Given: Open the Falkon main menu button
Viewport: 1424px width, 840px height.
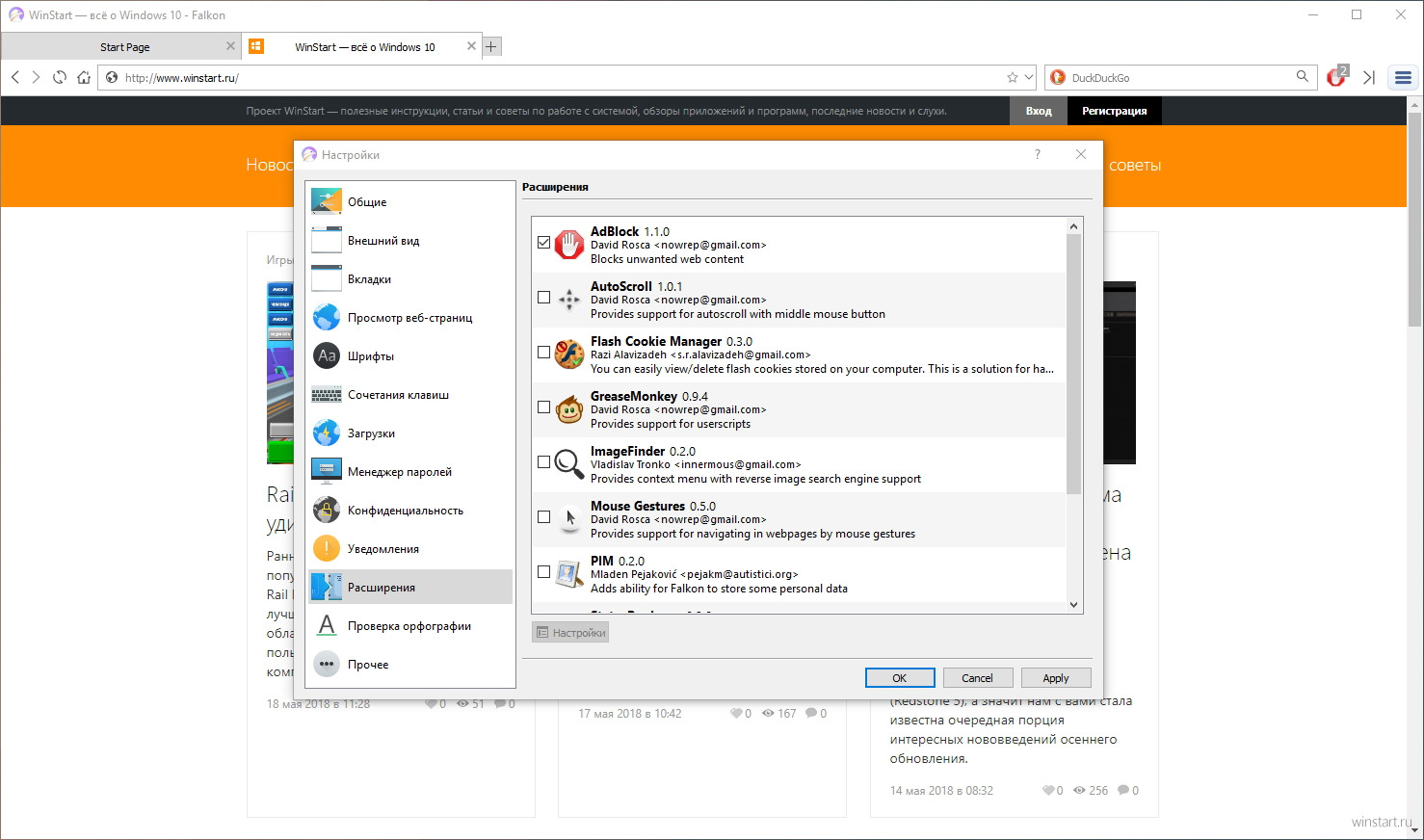Looking at the screenshot, I should tap(1403, 77).
